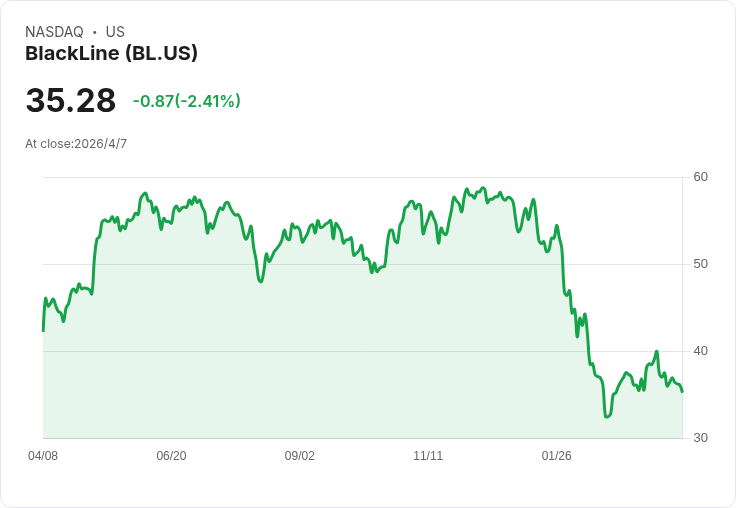Image resolution: width=736 pixels, height=508 pixels.
Task: Click the chart's lowest dip near 32
Action: [x=607, y=416]
